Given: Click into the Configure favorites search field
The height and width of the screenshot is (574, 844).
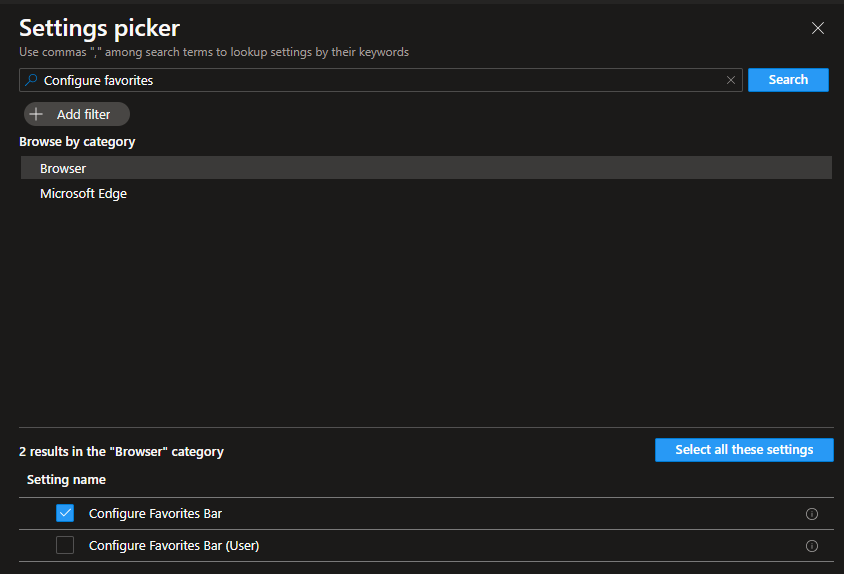Looking at the screenshot, I should click(381, 80).
